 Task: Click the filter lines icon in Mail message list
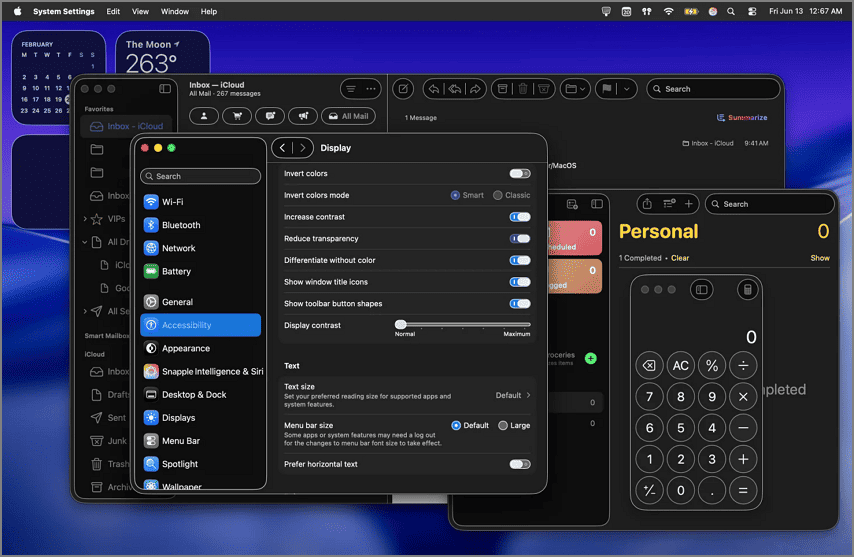pyautogui.click(x=351, y=89)
